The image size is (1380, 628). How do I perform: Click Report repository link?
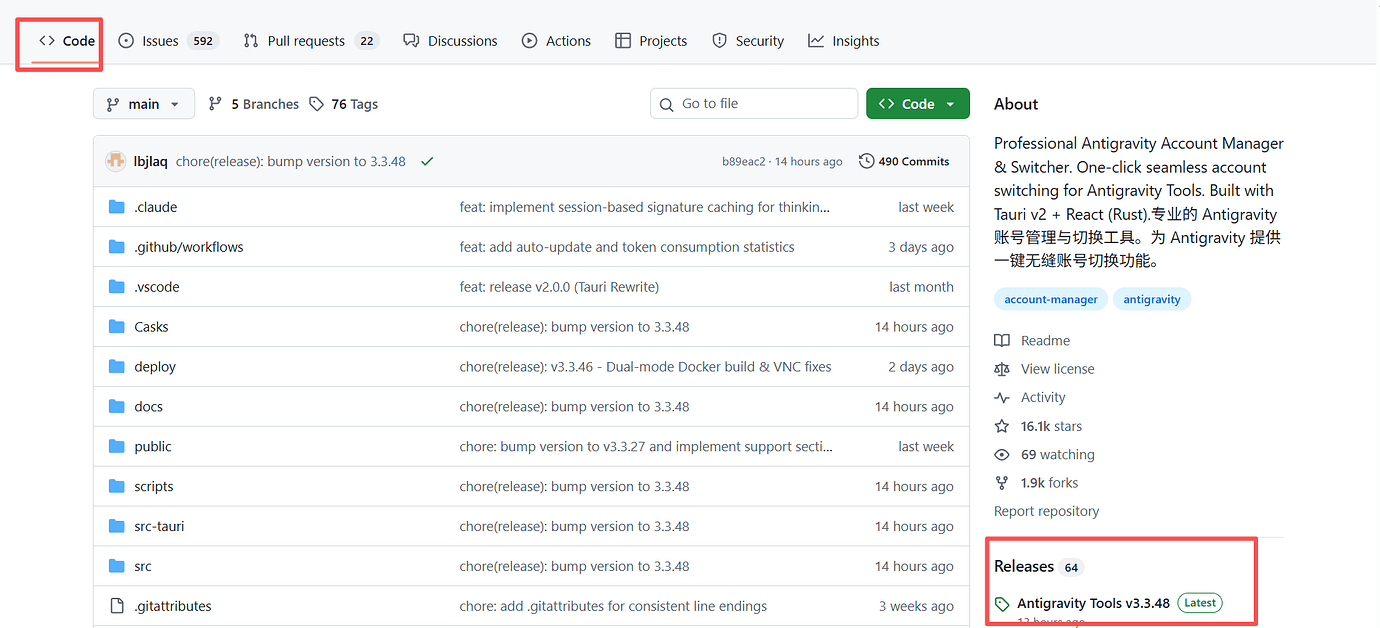[x=1046, y=511]
